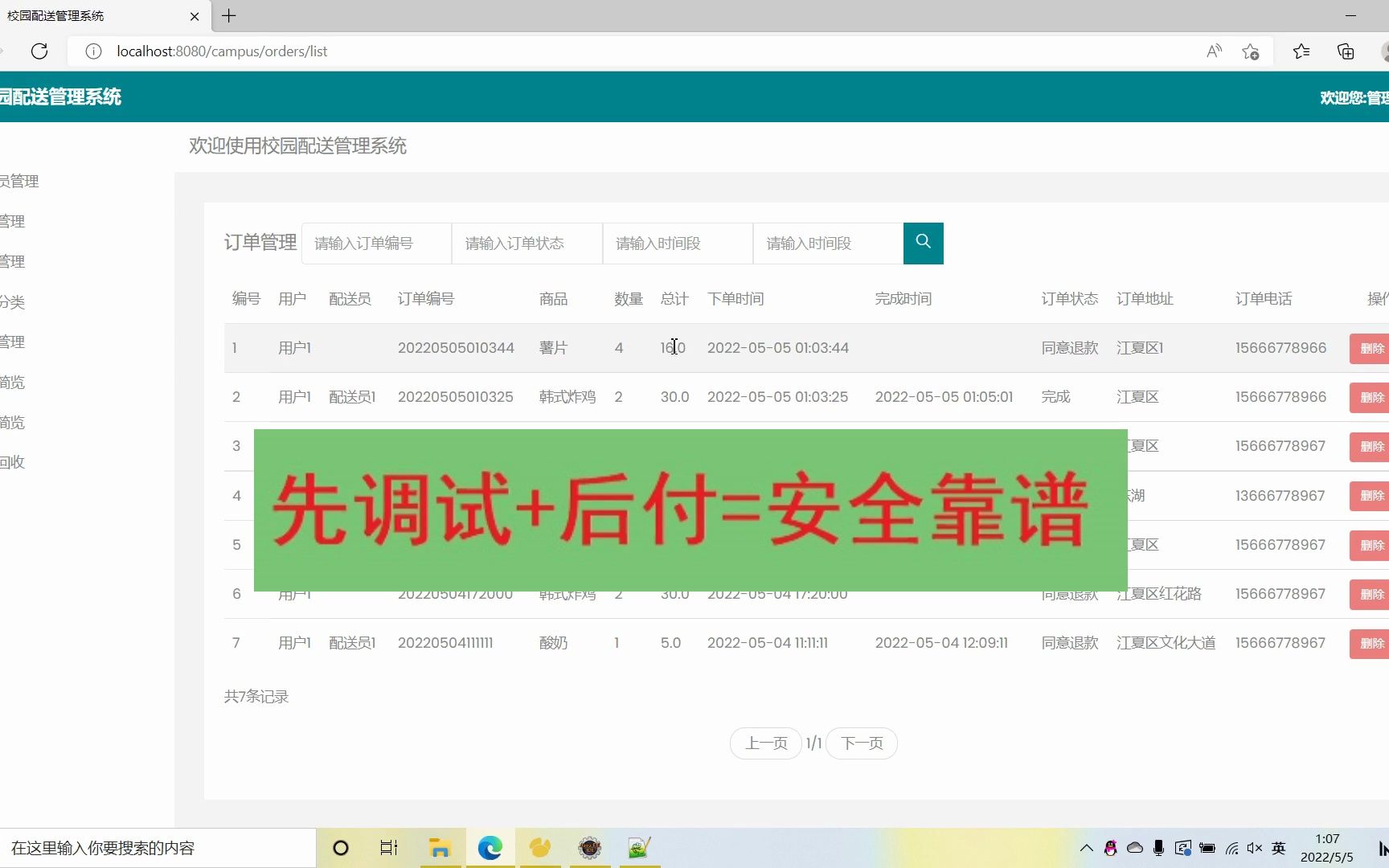
Task: Open the 分类 item in the sidebar
Action: click(x=13, y=301)
